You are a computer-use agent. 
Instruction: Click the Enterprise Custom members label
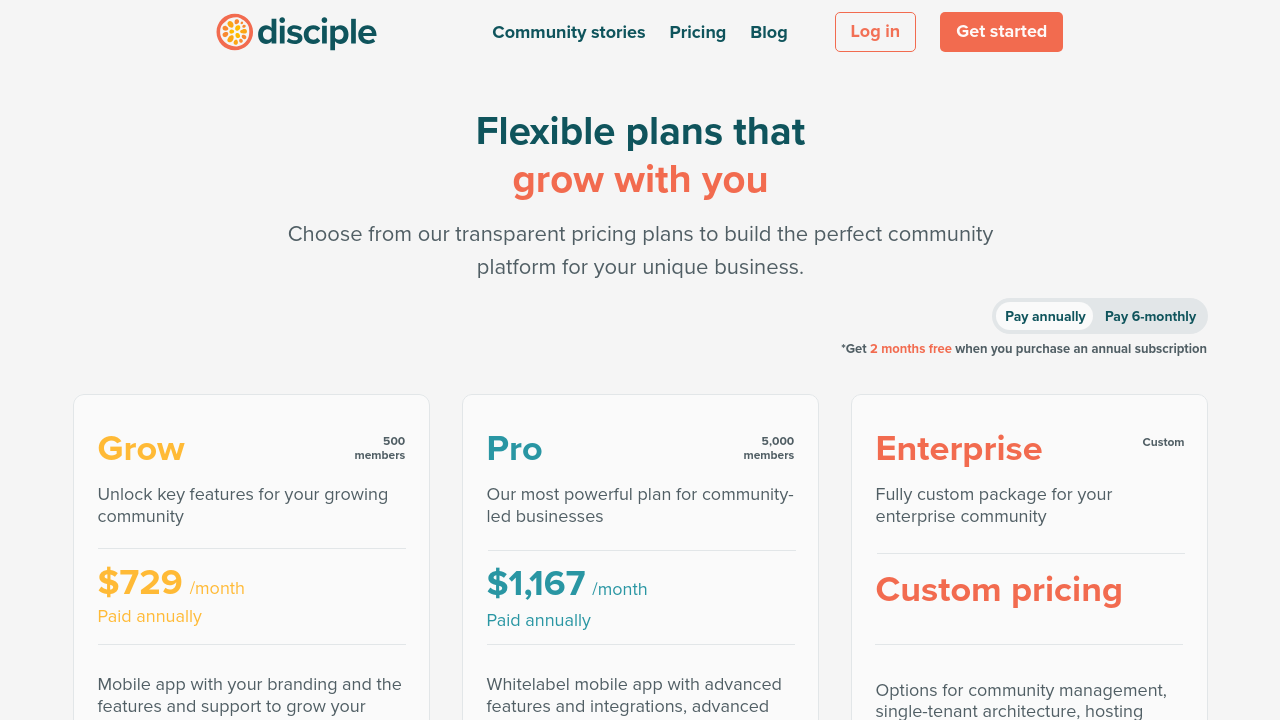coord(1163,442)
